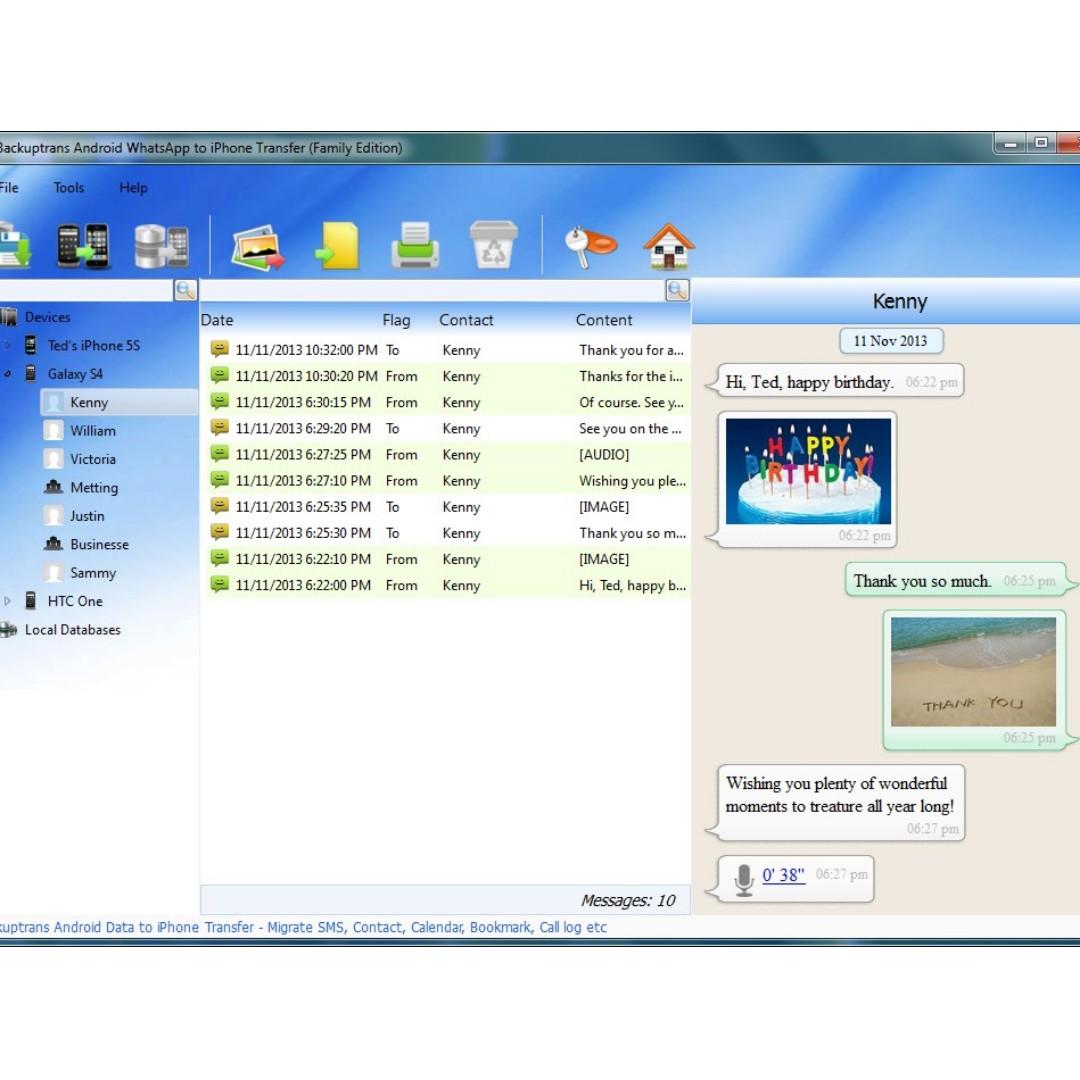Screen dimensions: 1080x1080
Task: Open the File menu
Action: click(9, 187)
